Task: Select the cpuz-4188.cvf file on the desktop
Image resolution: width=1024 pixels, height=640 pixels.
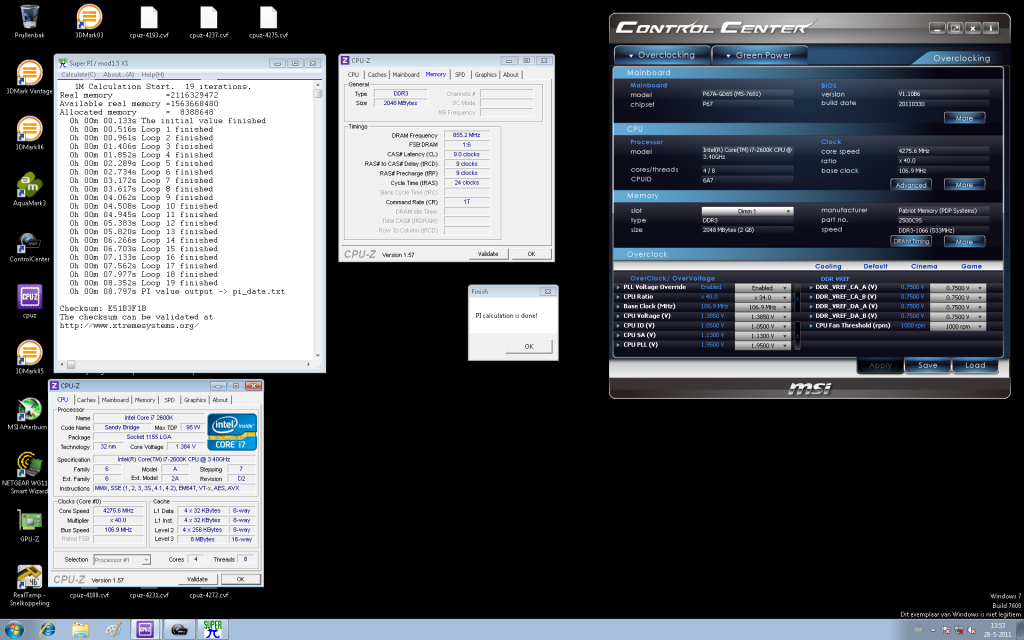Action: pos(89,594)
